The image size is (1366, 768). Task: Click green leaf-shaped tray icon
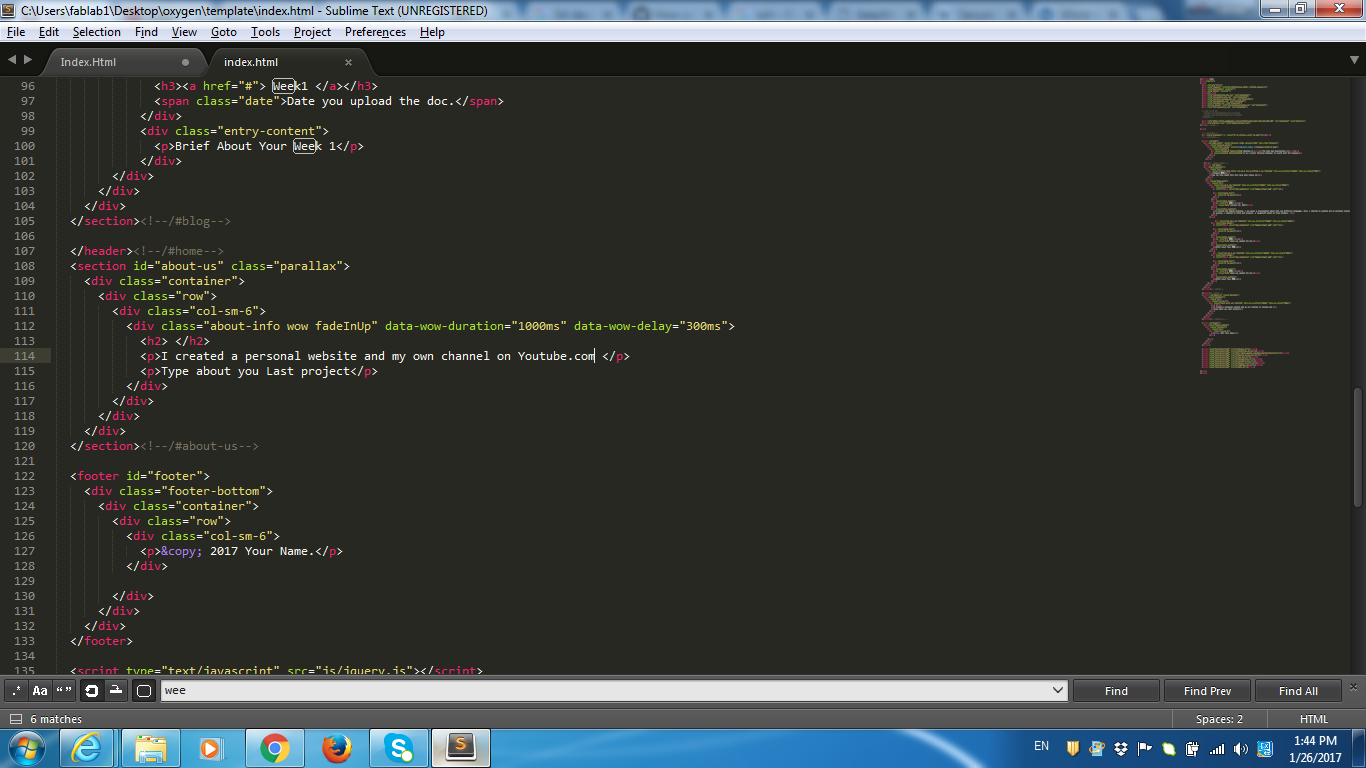click(x=1168, y=748)
